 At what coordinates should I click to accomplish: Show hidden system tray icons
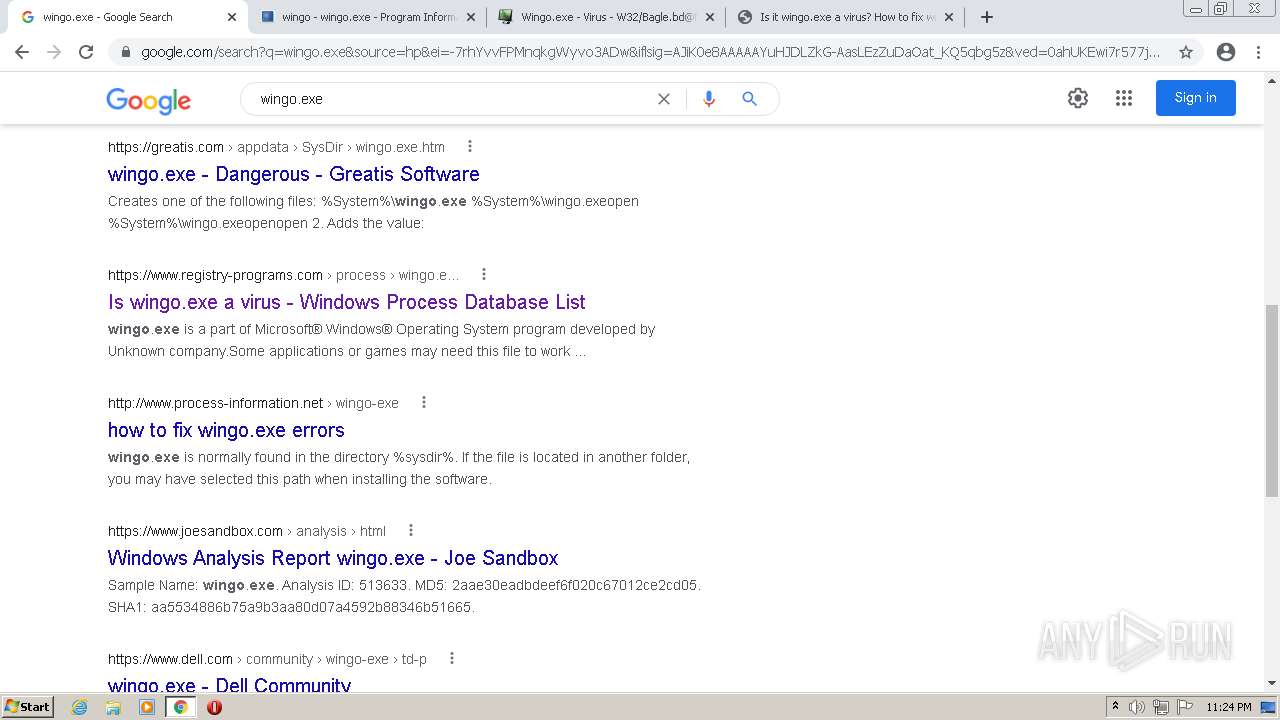coord(1115,707)
